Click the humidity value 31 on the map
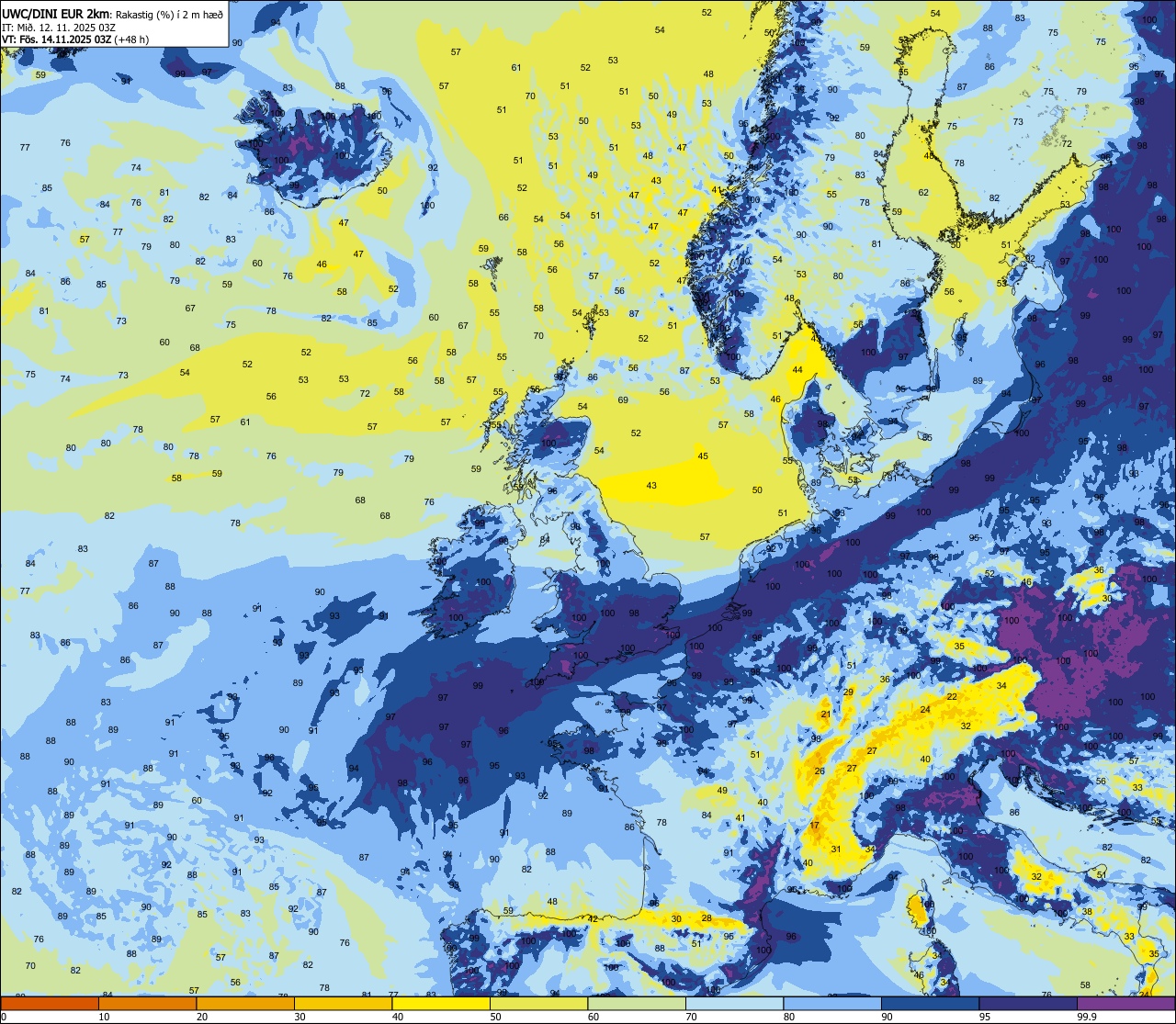 [x=836, y=849]
